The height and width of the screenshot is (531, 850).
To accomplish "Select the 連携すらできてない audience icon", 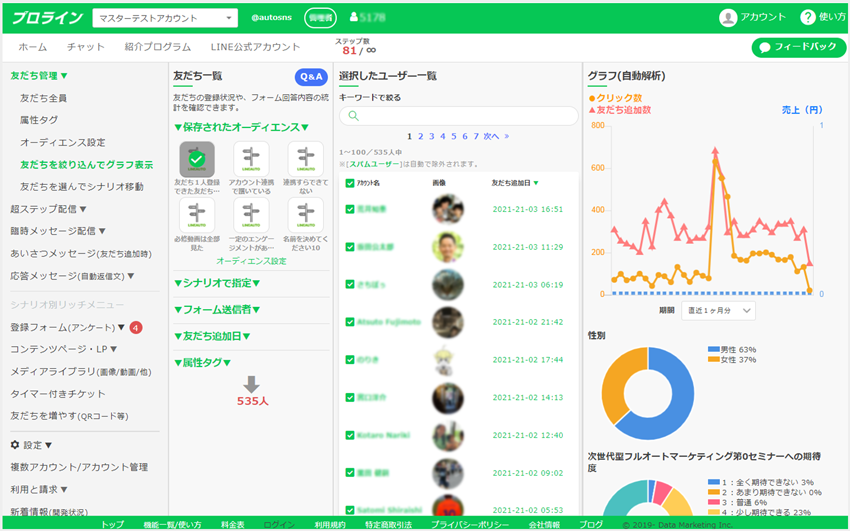I will (305, 158).
